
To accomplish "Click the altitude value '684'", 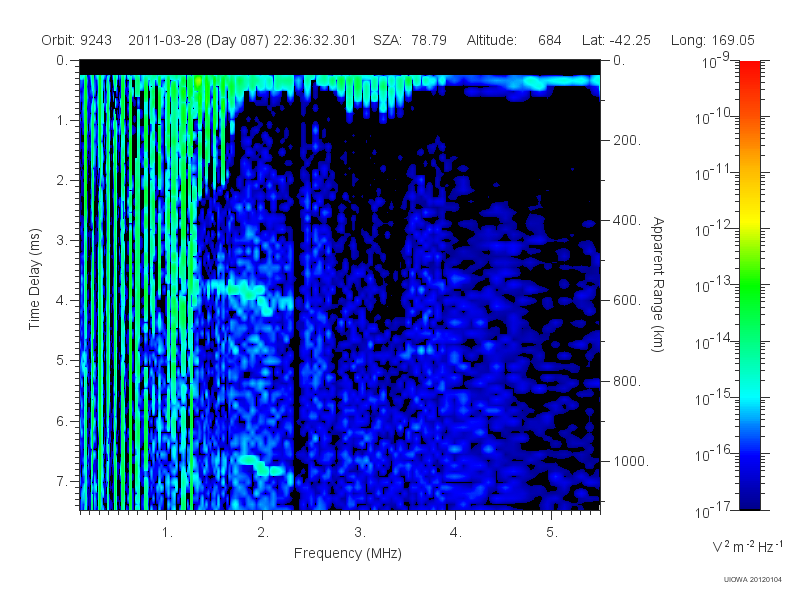I will coord(549,40).
